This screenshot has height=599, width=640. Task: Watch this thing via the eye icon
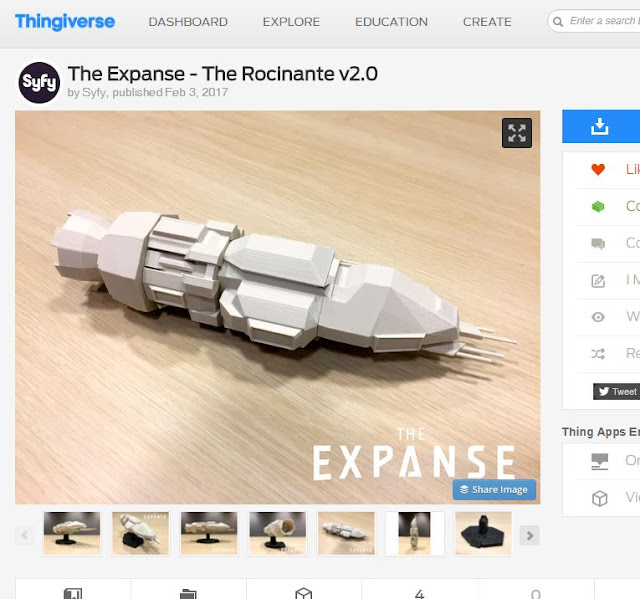pos(598,317)
